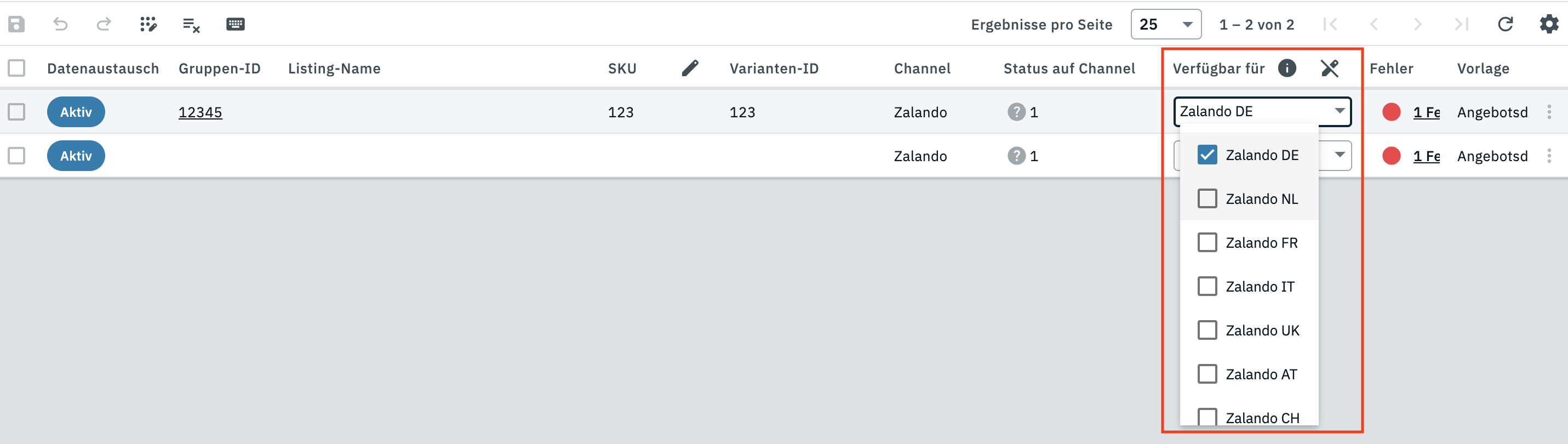The width and height of the screenshot is (1568, 444).
Task: Open the group ID 12345 link
Action: pos(201,112)
